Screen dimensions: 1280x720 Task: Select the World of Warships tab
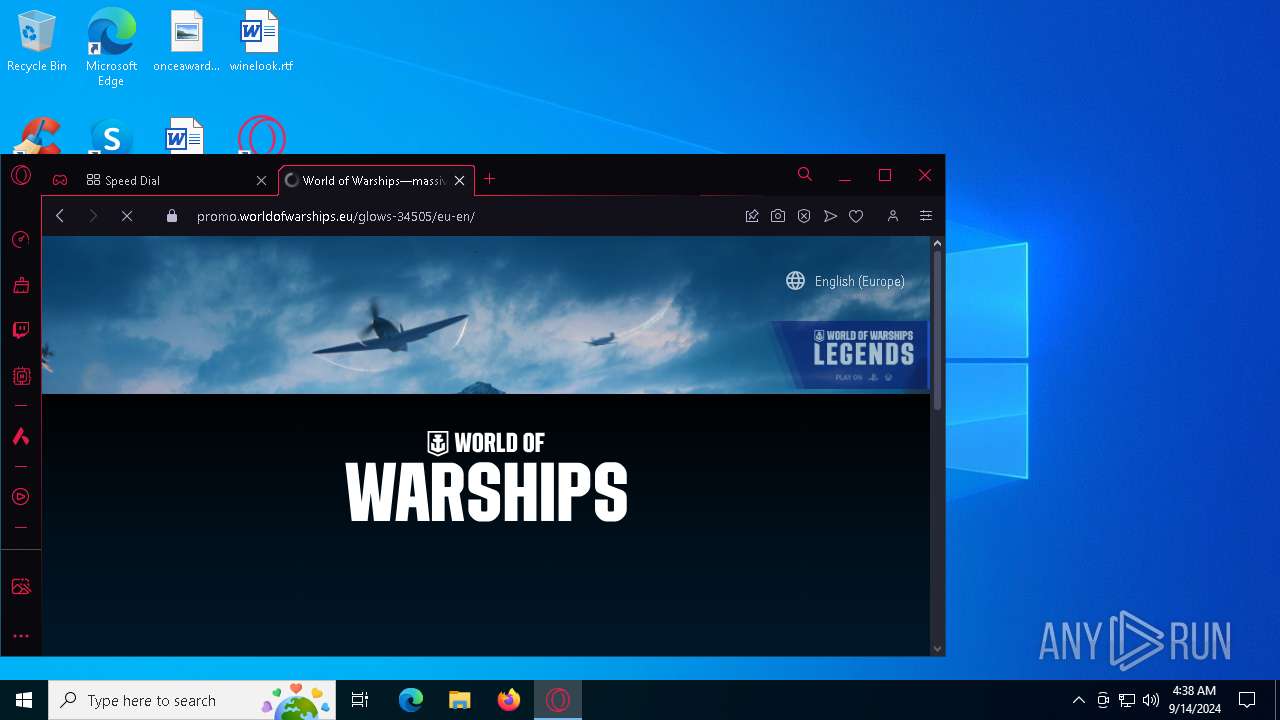tap(376, 180)
